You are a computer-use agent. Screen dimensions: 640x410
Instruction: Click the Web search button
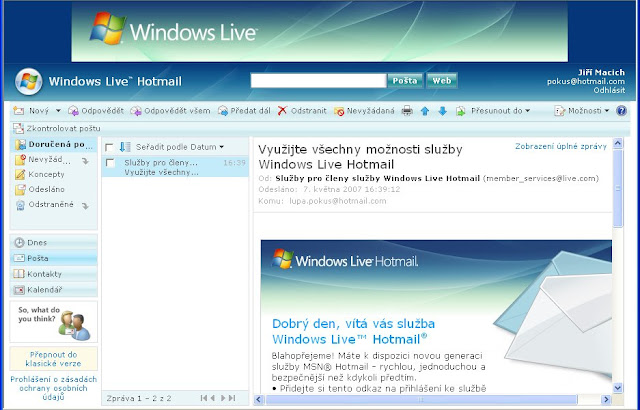tap(442, 81)
